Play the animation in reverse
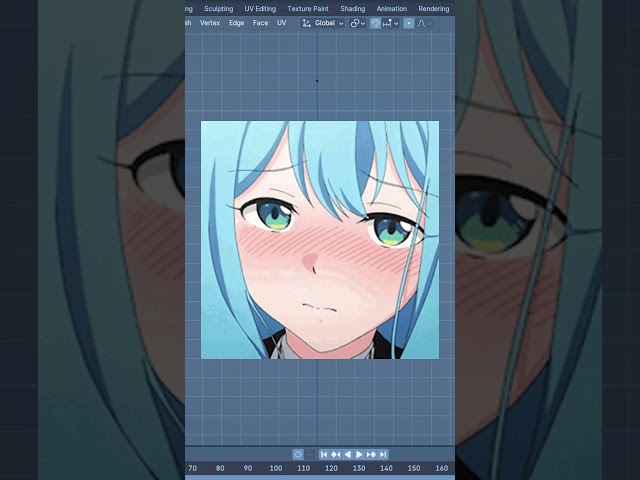The image size is (640, 480). pyautogui.click(x=347, y=454)
